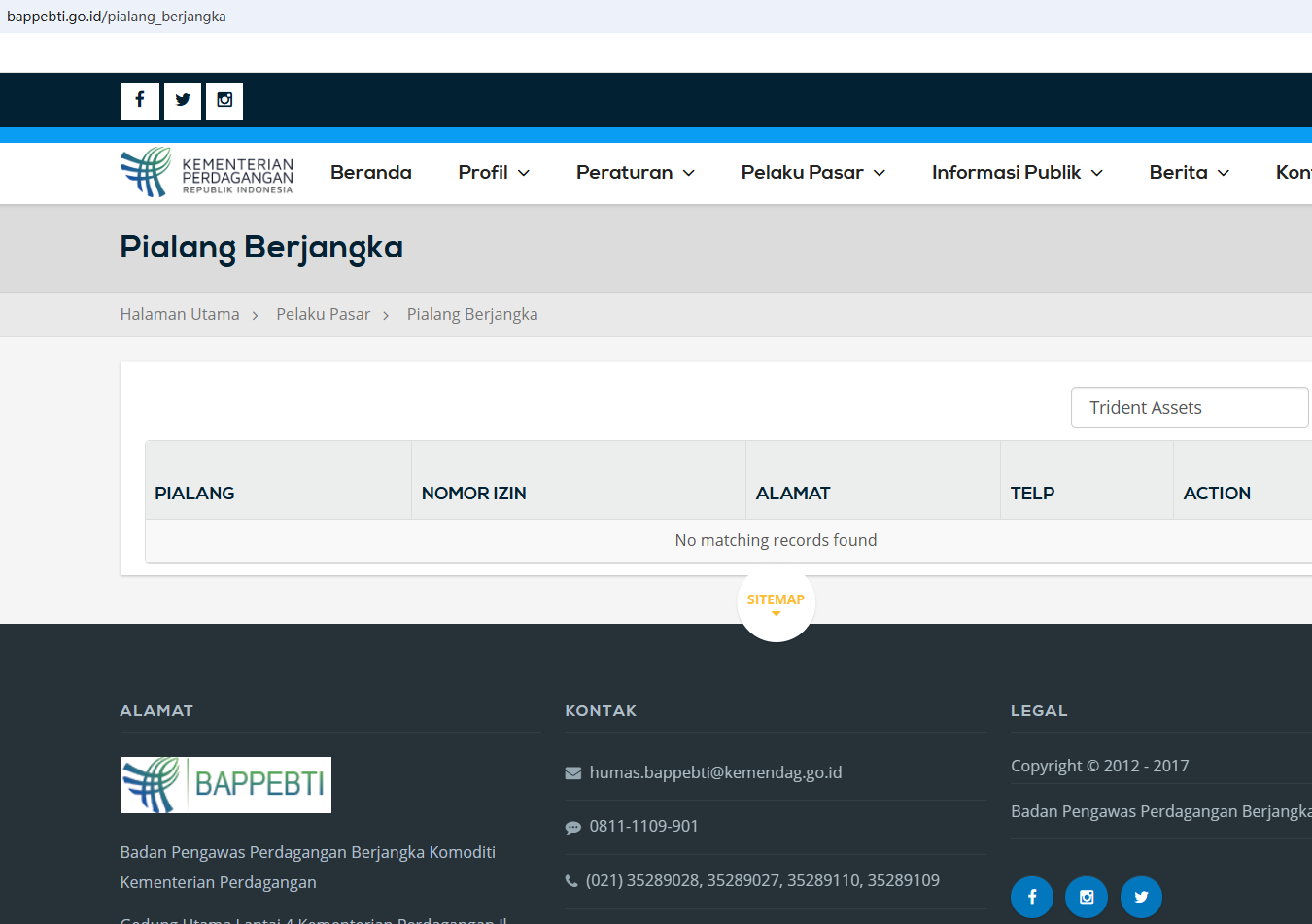Click the footer Facebook round icon
Image resolution: width=1312 pixels, height=924 pixels.
[1032, 897]
